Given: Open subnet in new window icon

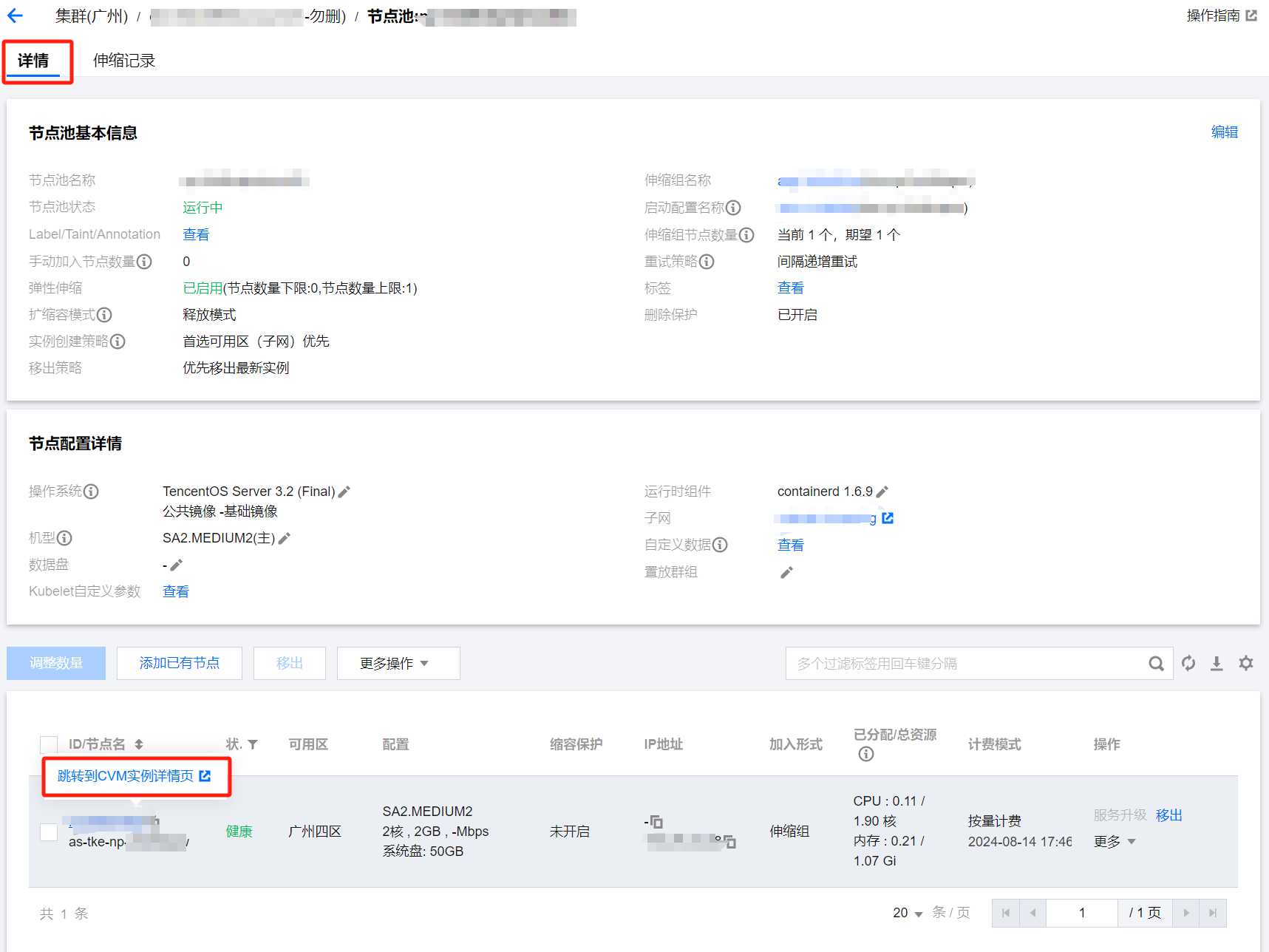Looking at the screenshot, I should 888,518.
